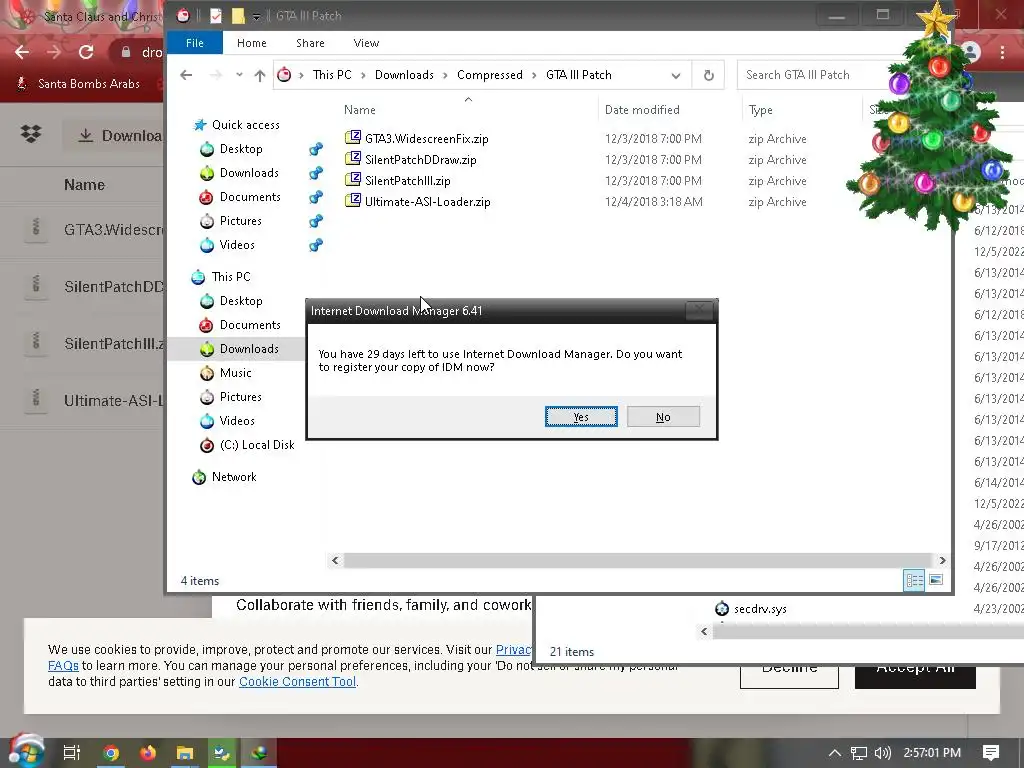Refresh the GTA III Patch folder
The height and width of the screenshot is (768, 1024).
pos(709,75)
